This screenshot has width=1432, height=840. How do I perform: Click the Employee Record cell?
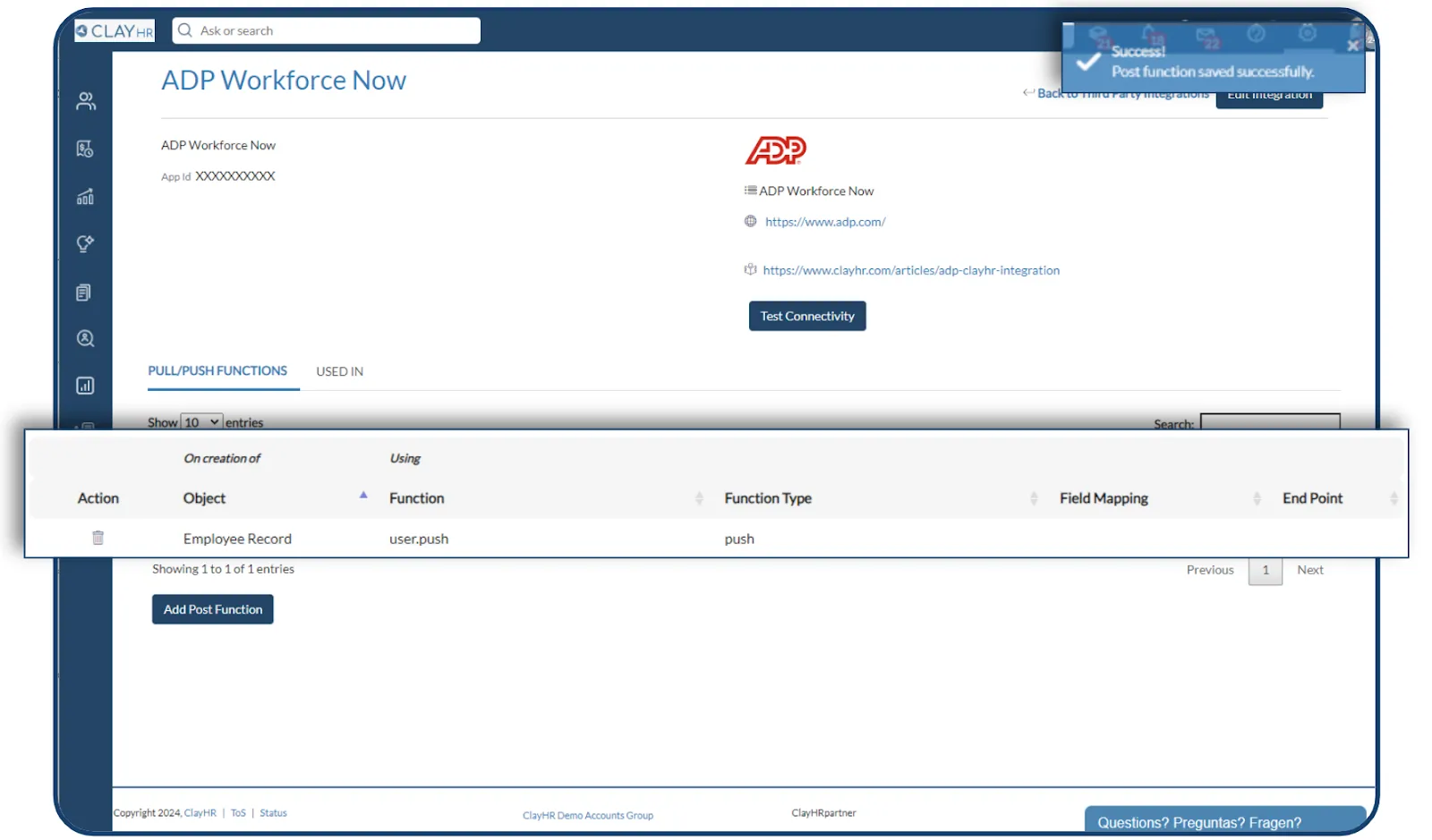pyautogui.click(x=237, y=539)
